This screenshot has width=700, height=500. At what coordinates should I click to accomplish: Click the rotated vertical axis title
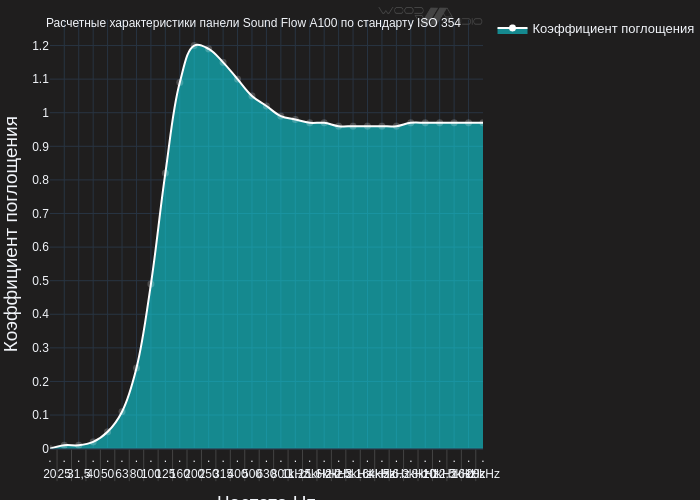pos(12,234)
